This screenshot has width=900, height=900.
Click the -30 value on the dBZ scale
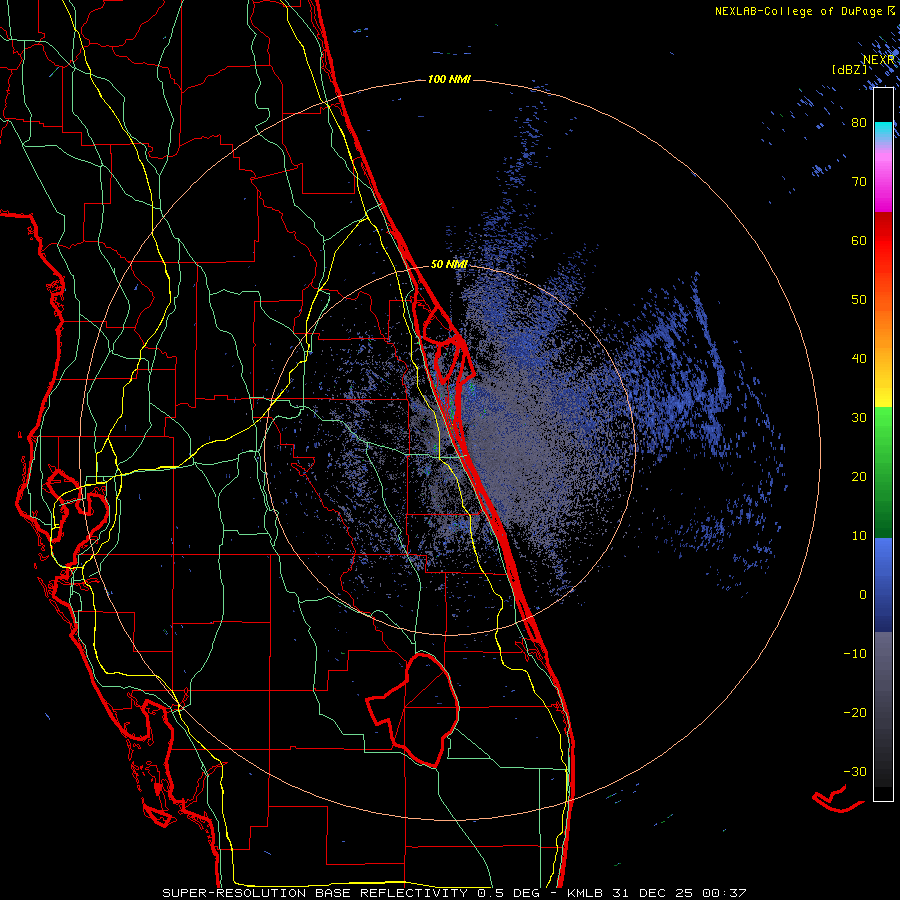[855, 771]
